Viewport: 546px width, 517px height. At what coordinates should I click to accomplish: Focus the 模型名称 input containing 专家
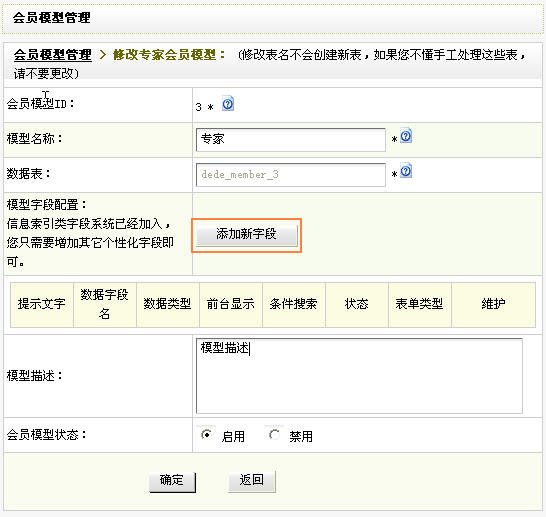tap(291, 140)
